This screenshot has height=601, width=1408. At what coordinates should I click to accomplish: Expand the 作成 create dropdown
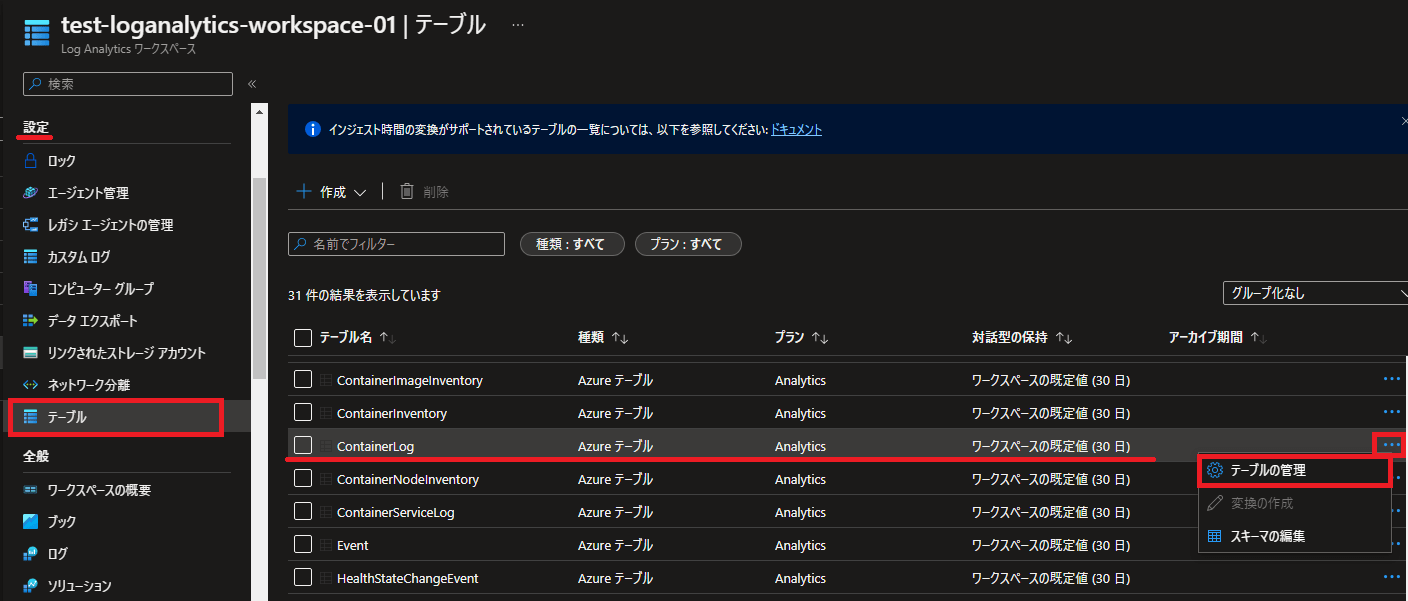332,192
